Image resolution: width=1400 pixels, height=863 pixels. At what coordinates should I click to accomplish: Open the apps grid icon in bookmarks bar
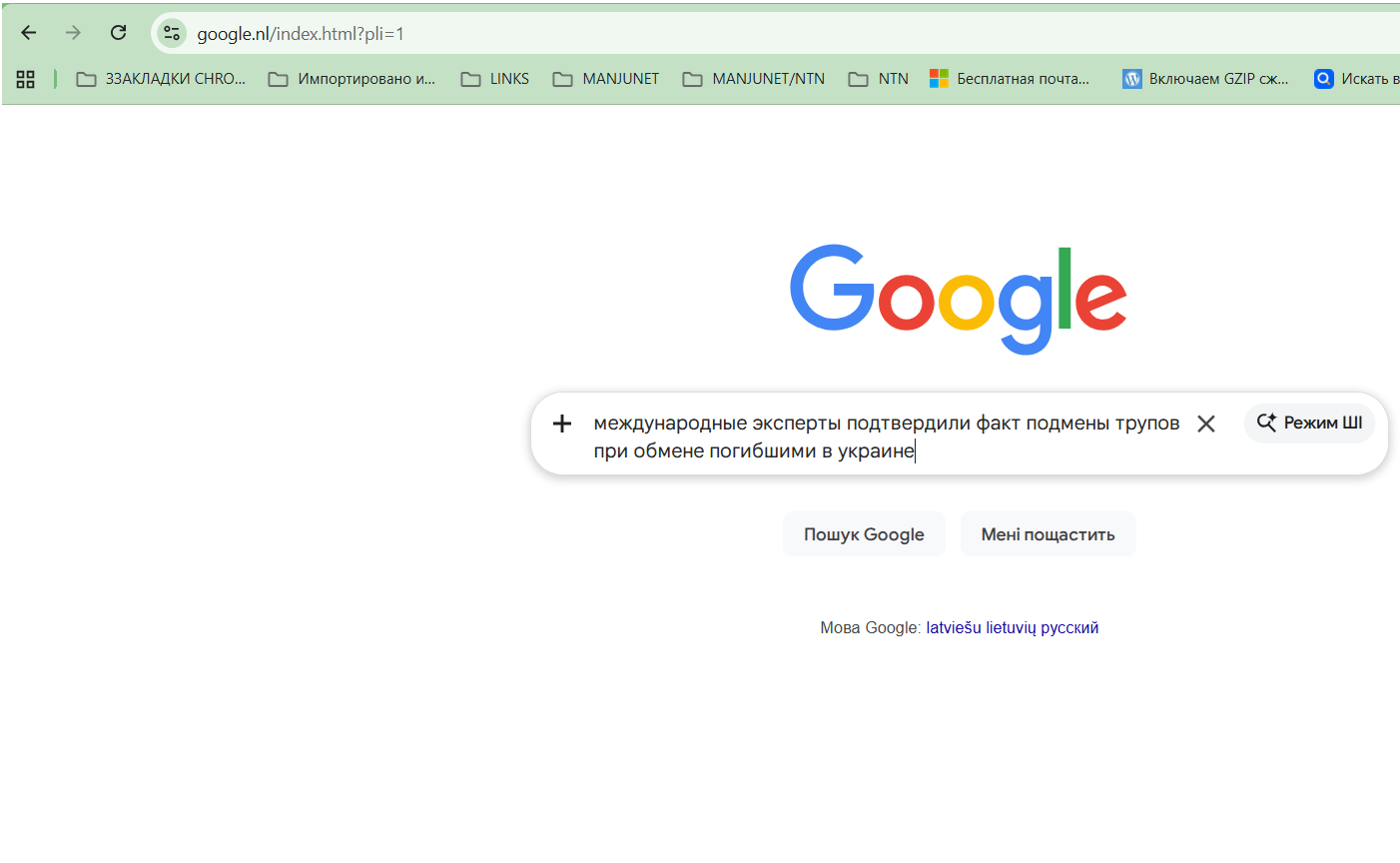[26, 79]
